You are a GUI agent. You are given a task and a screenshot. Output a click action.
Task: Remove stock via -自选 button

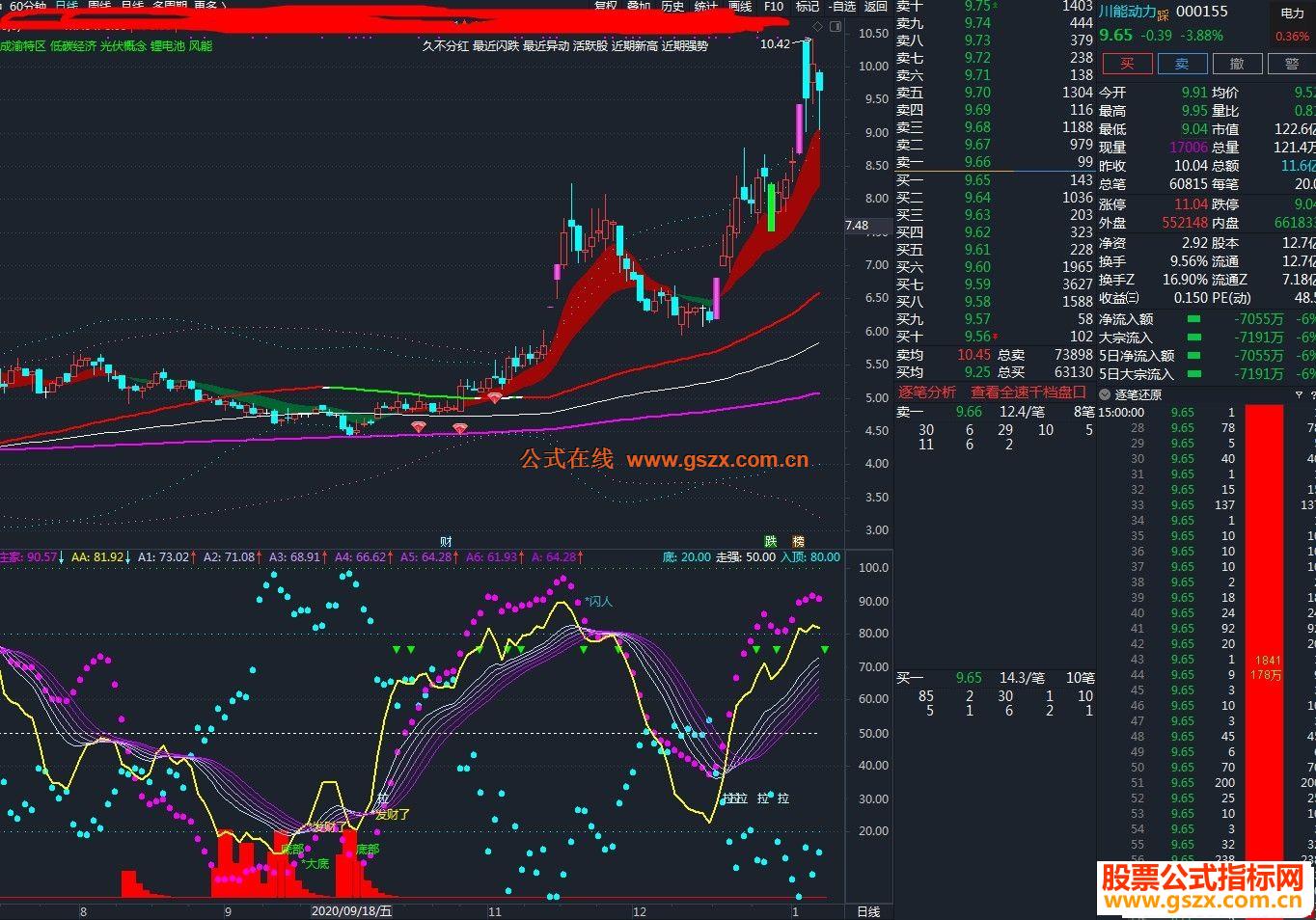pyautogui.click(x=841, y=6)
